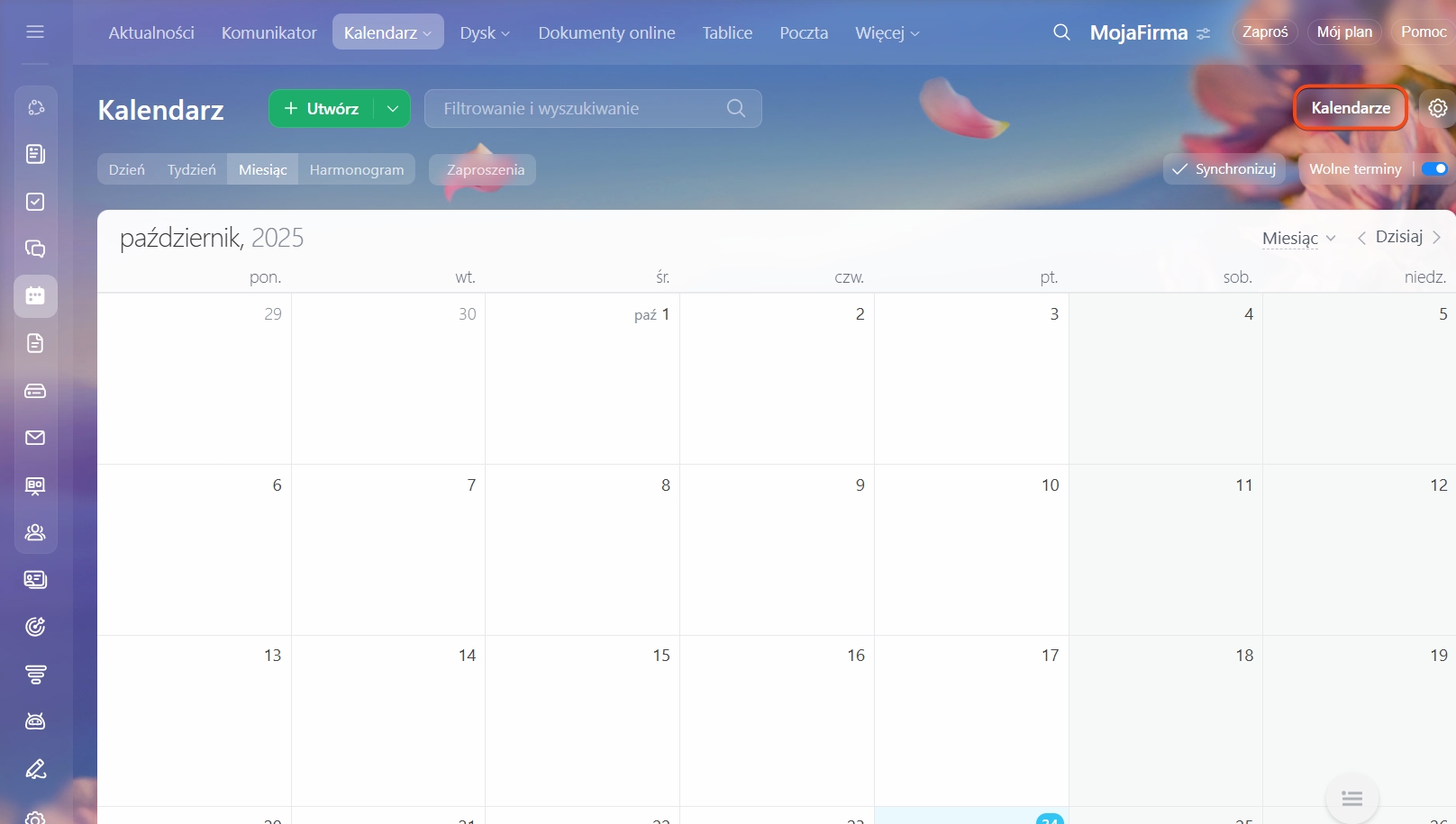This screenshot has height=824, width=1456.
Task: Click the Zaproś button
Action: coord(1264,32)
